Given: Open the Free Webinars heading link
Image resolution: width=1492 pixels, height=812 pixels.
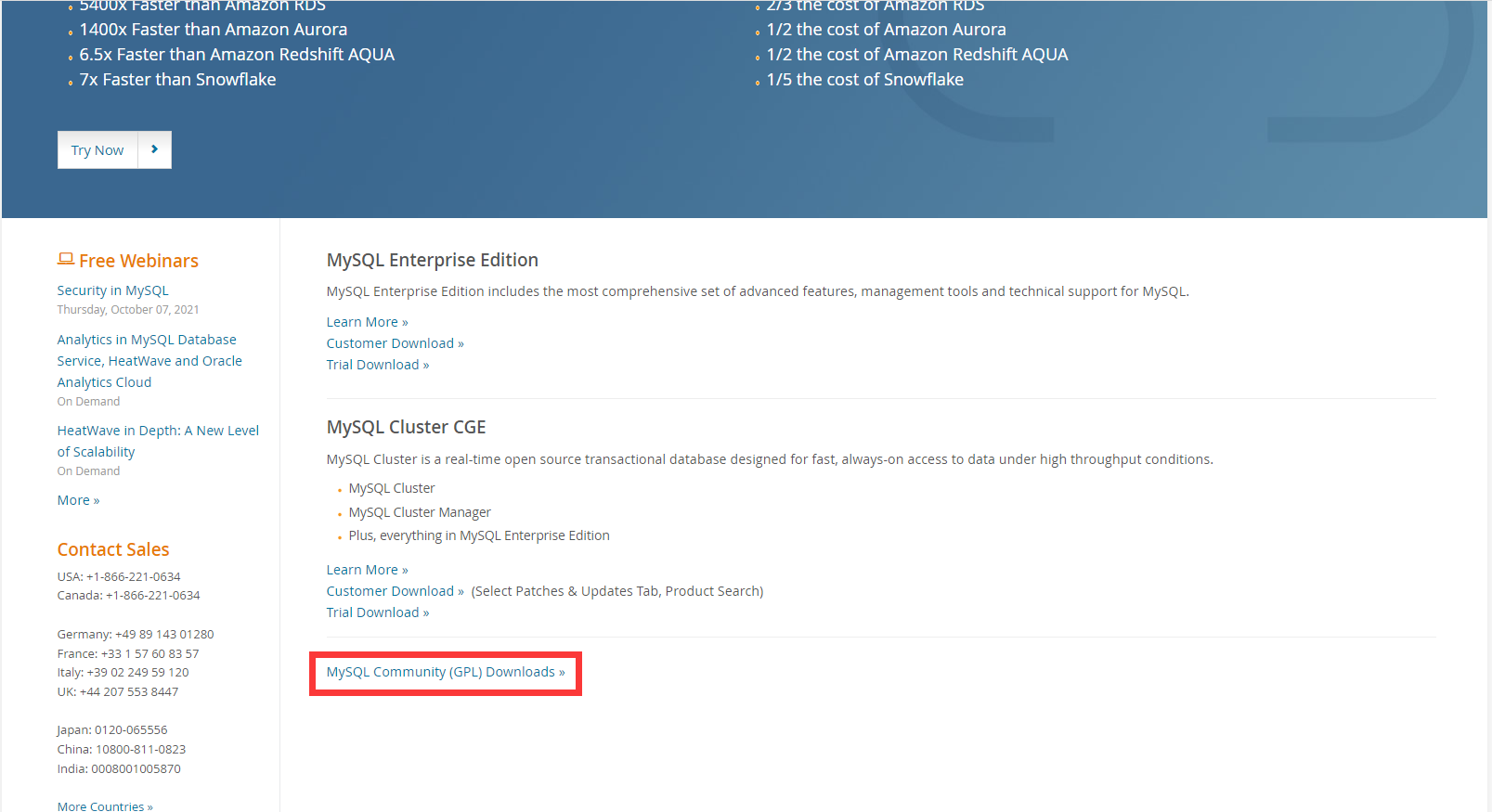Looking at the screenshot, I should coord(138,261).
